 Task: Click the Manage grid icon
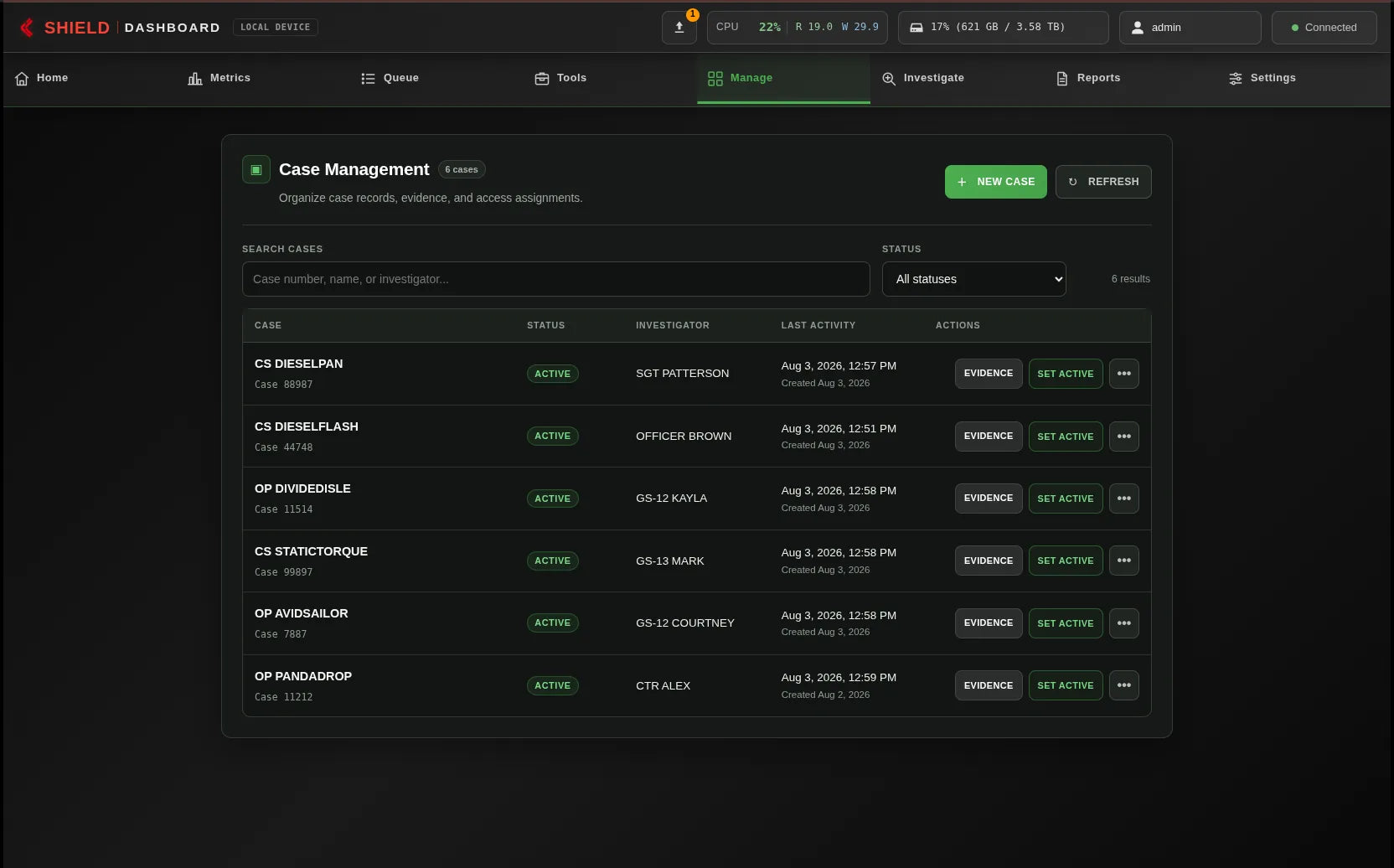[x=715, y=79]
